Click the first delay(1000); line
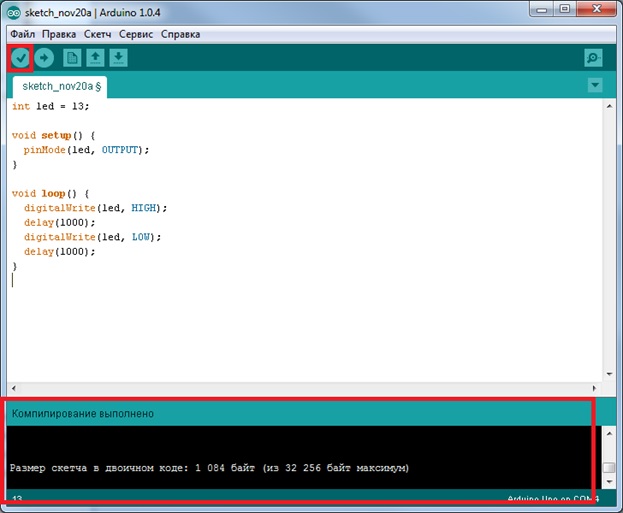 point(60,223)
